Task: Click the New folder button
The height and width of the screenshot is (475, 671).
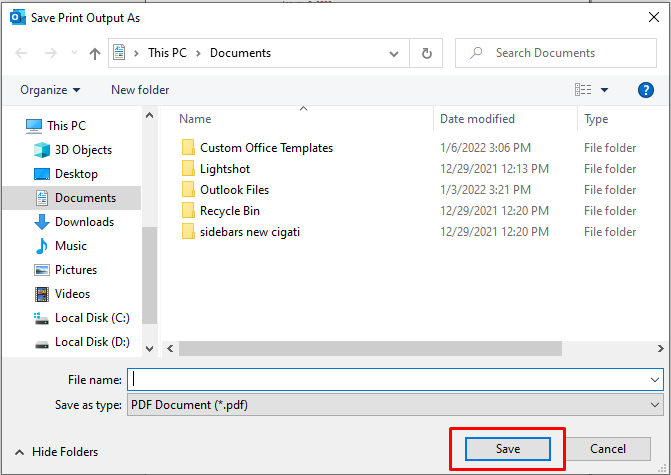Action: point(140,90)
